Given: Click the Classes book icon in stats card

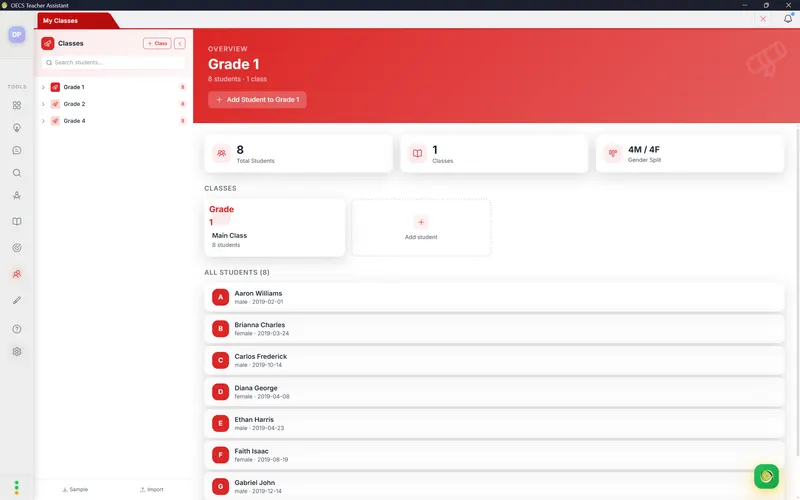Looking at the screenshot, I should pos(417,153).
